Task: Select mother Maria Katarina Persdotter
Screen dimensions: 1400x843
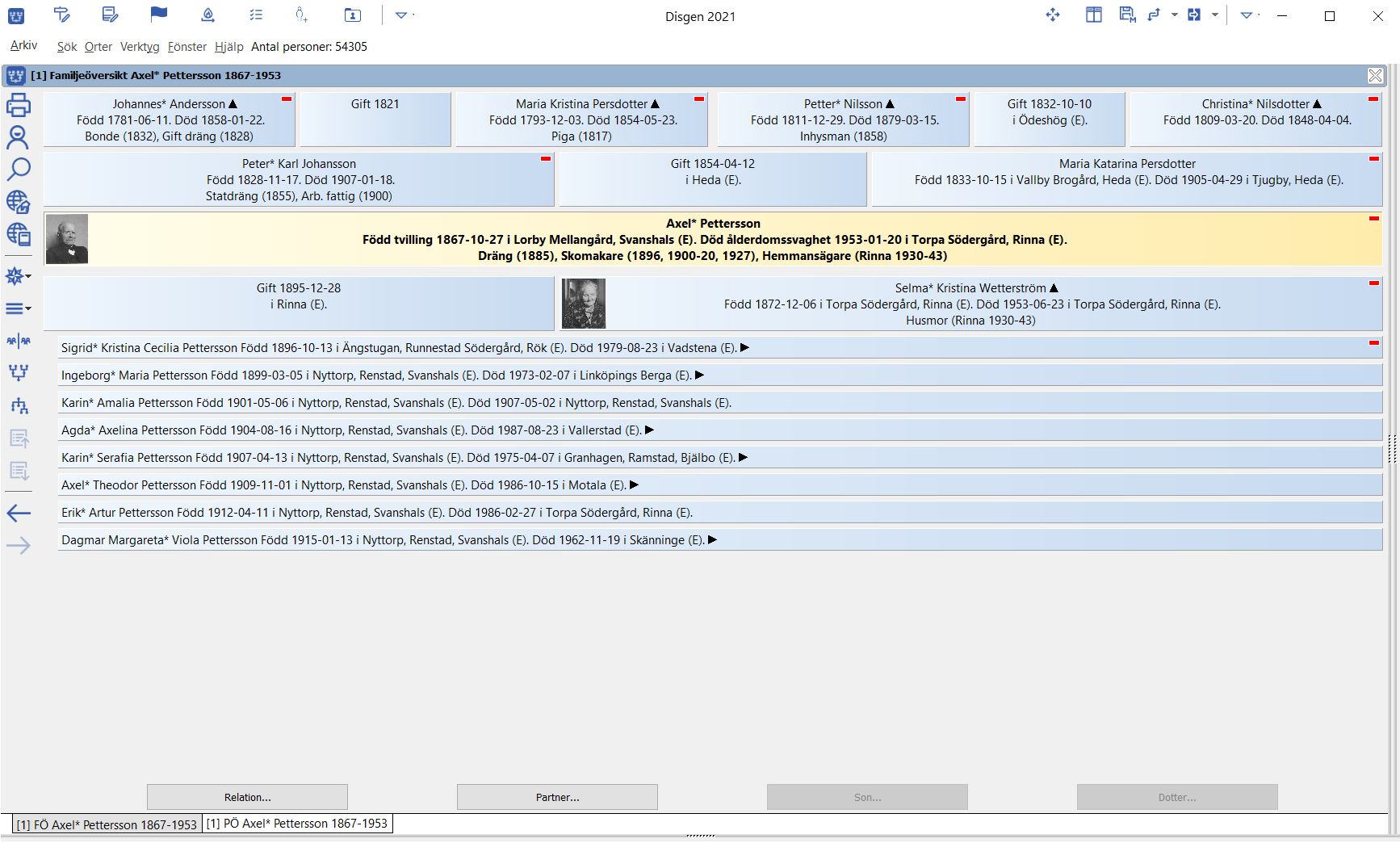Action: point(1127,180)
